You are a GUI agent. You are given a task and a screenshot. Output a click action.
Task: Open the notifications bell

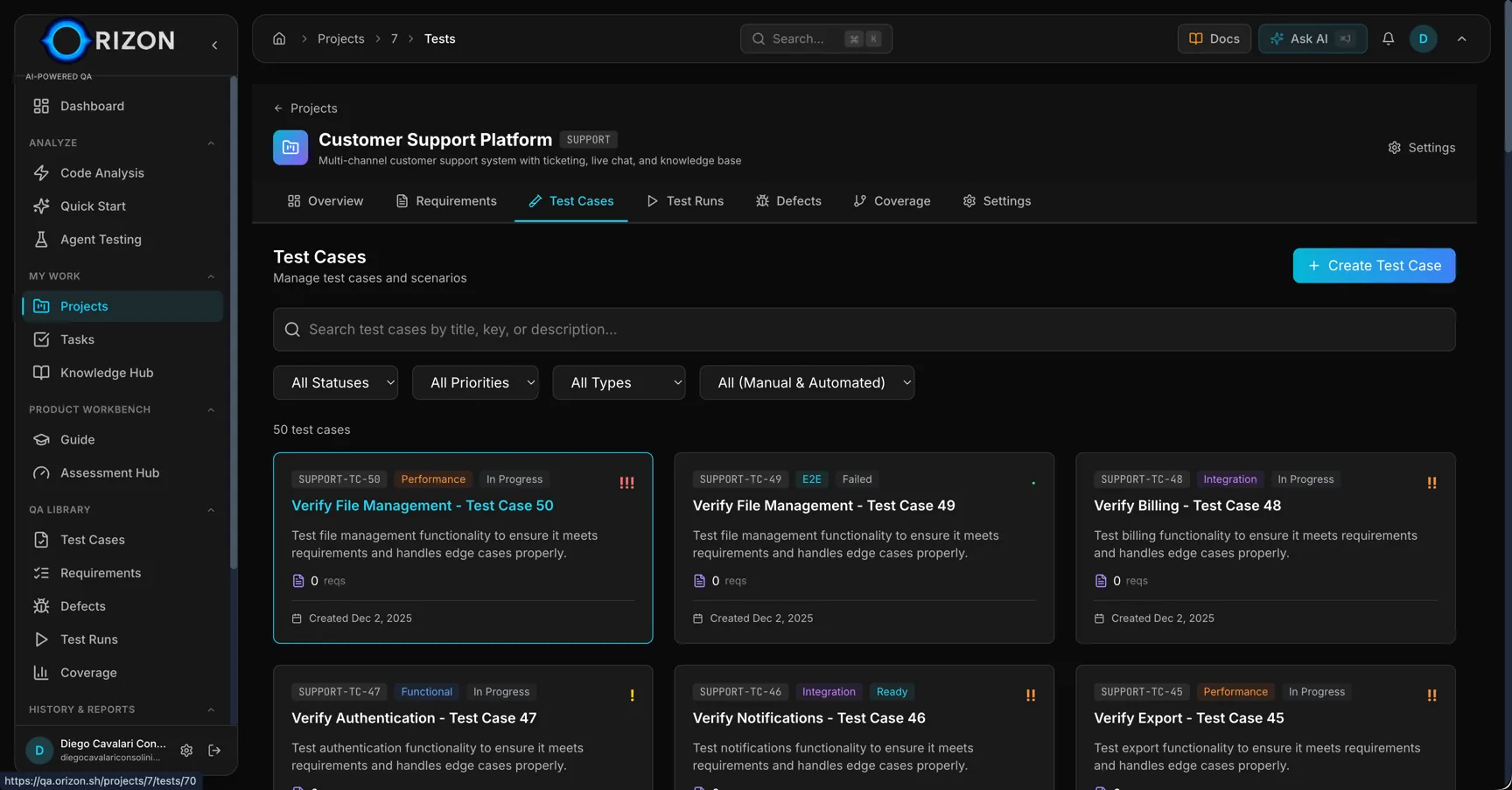[1388, 38]
